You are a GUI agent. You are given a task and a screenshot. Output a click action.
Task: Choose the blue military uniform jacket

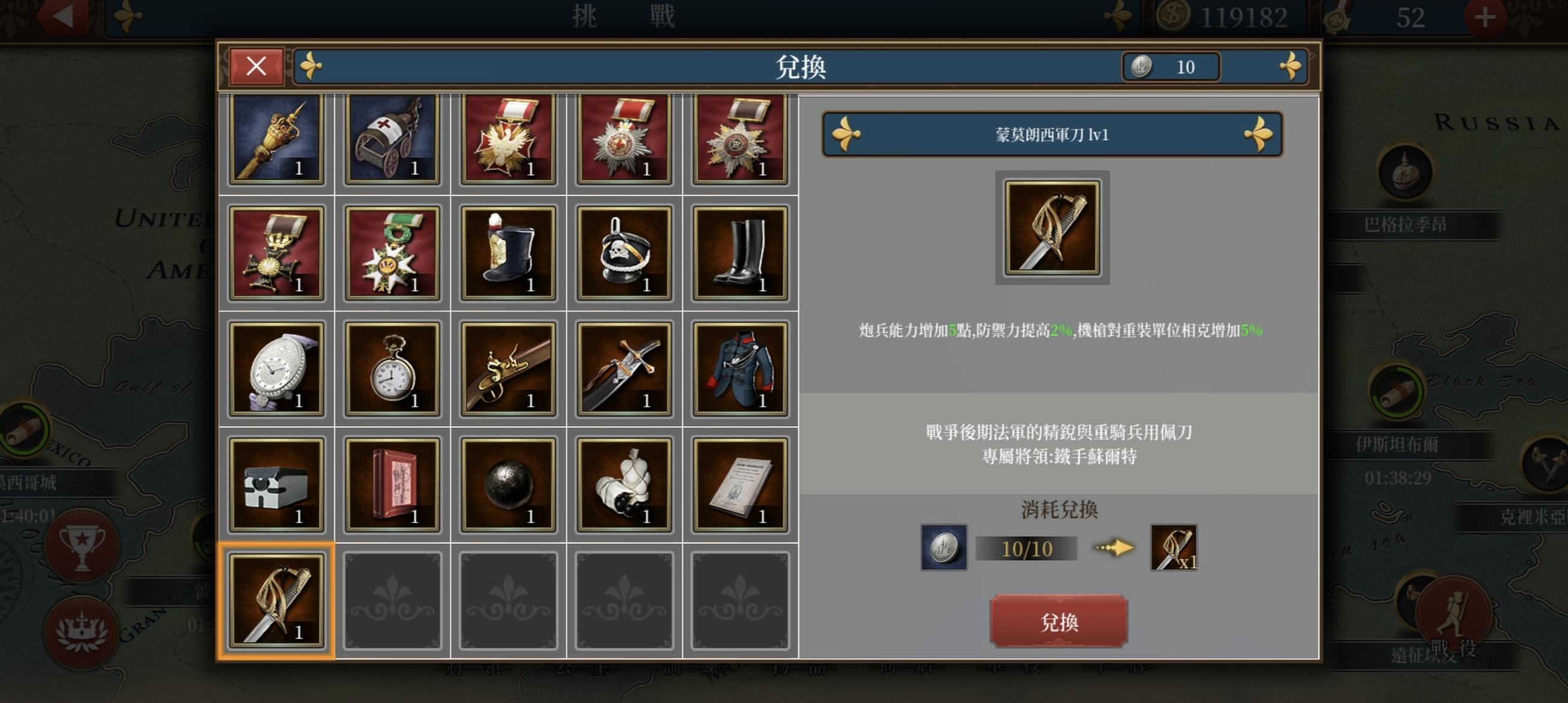(x=740, y=369)
